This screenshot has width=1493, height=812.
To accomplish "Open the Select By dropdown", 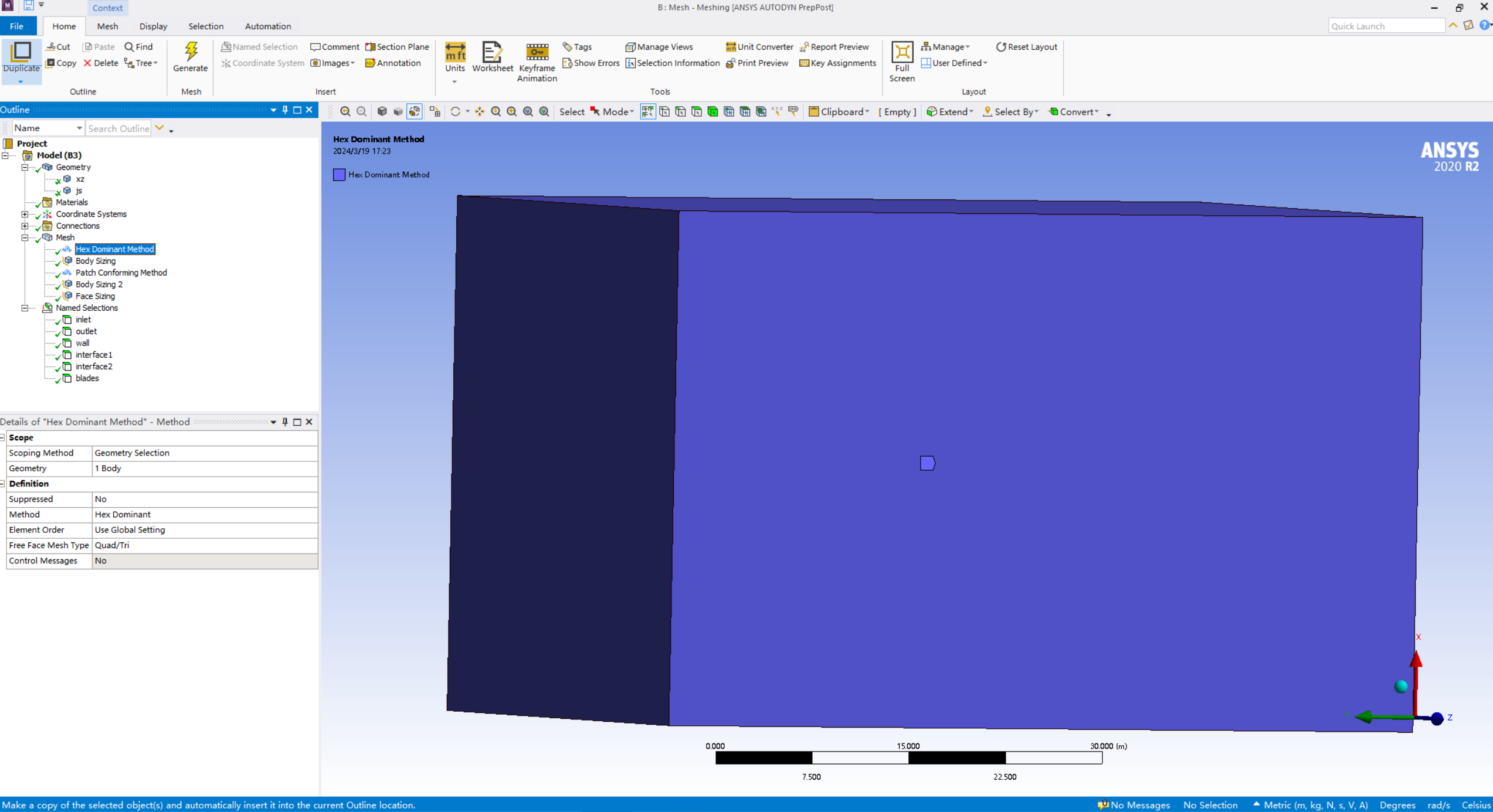I will pyautogui.click(x=1010, y=111).
